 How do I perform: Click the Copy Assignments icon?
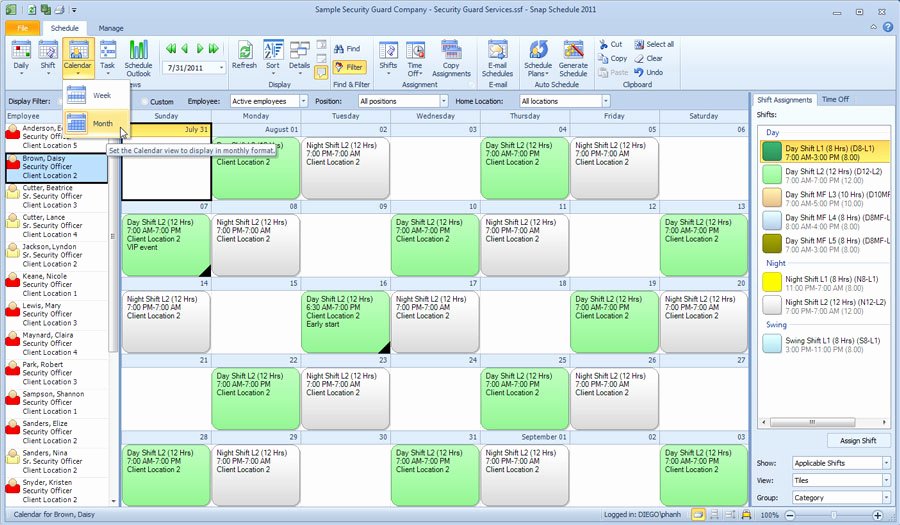point(451,58)
